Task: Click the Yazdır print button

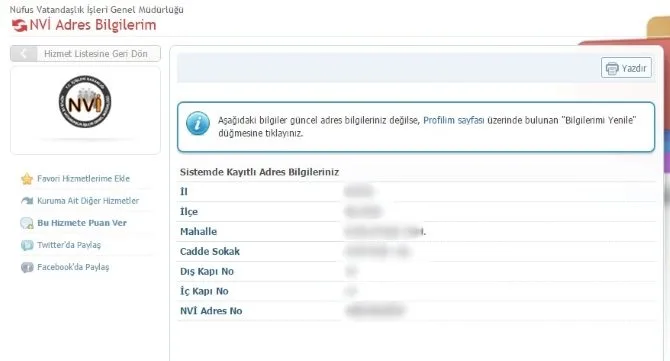Action: pyautogui.click(x=626, y=68)
